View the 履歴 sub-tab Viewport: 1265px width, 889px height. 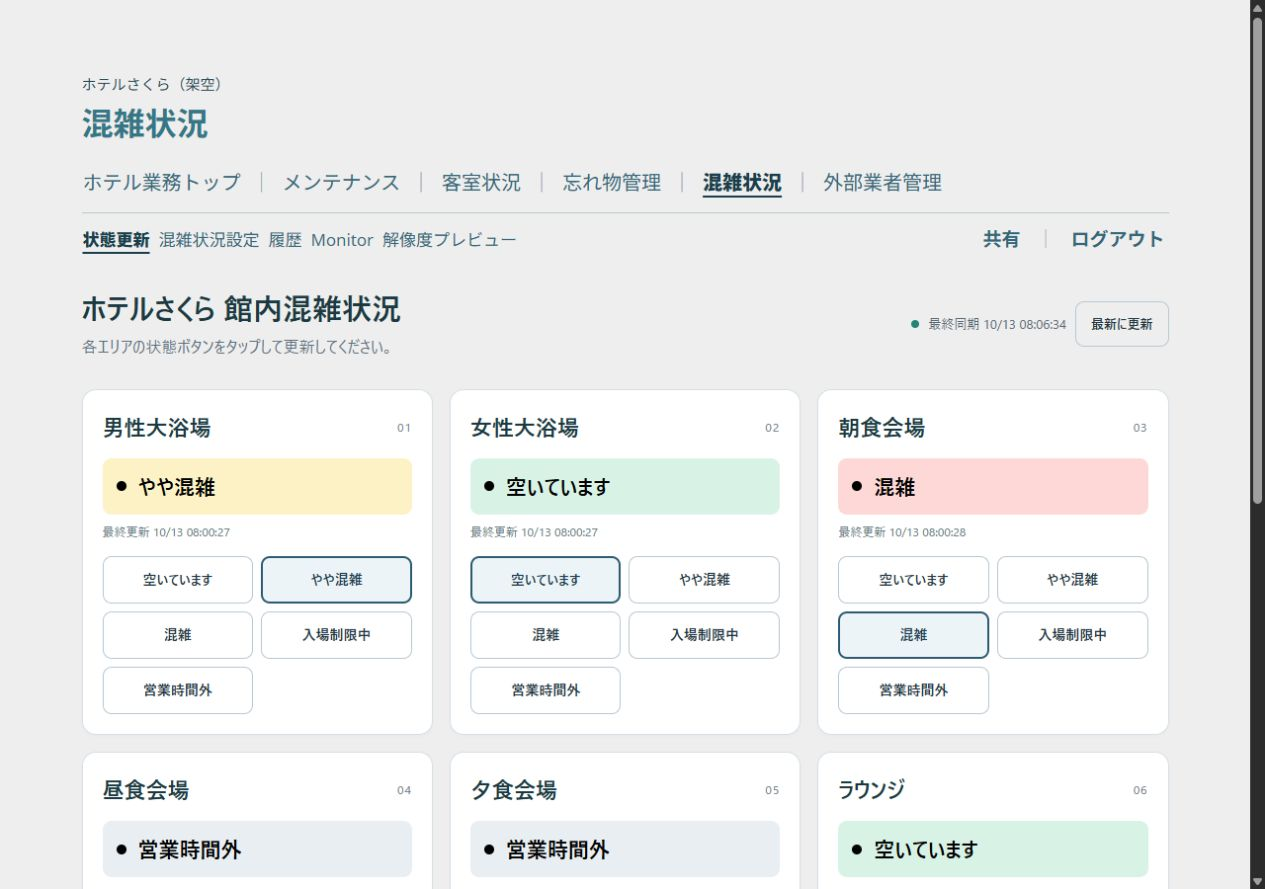(285, 240)
